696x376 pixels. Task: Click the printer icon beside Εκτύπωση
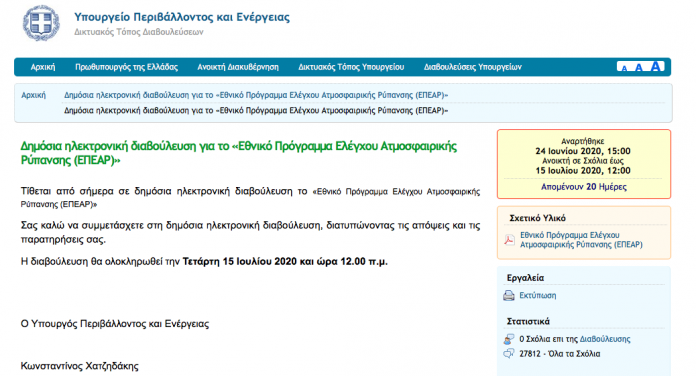(509, 295)
